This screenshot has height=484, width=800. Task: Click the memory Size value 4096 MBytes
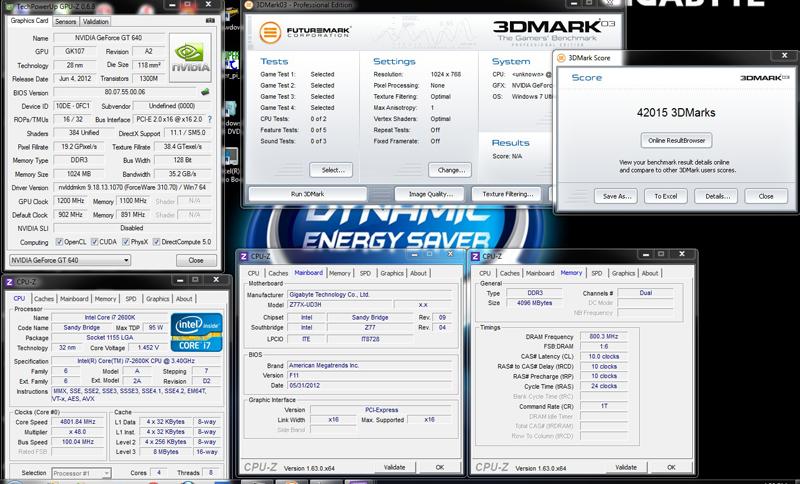[532, 303]
